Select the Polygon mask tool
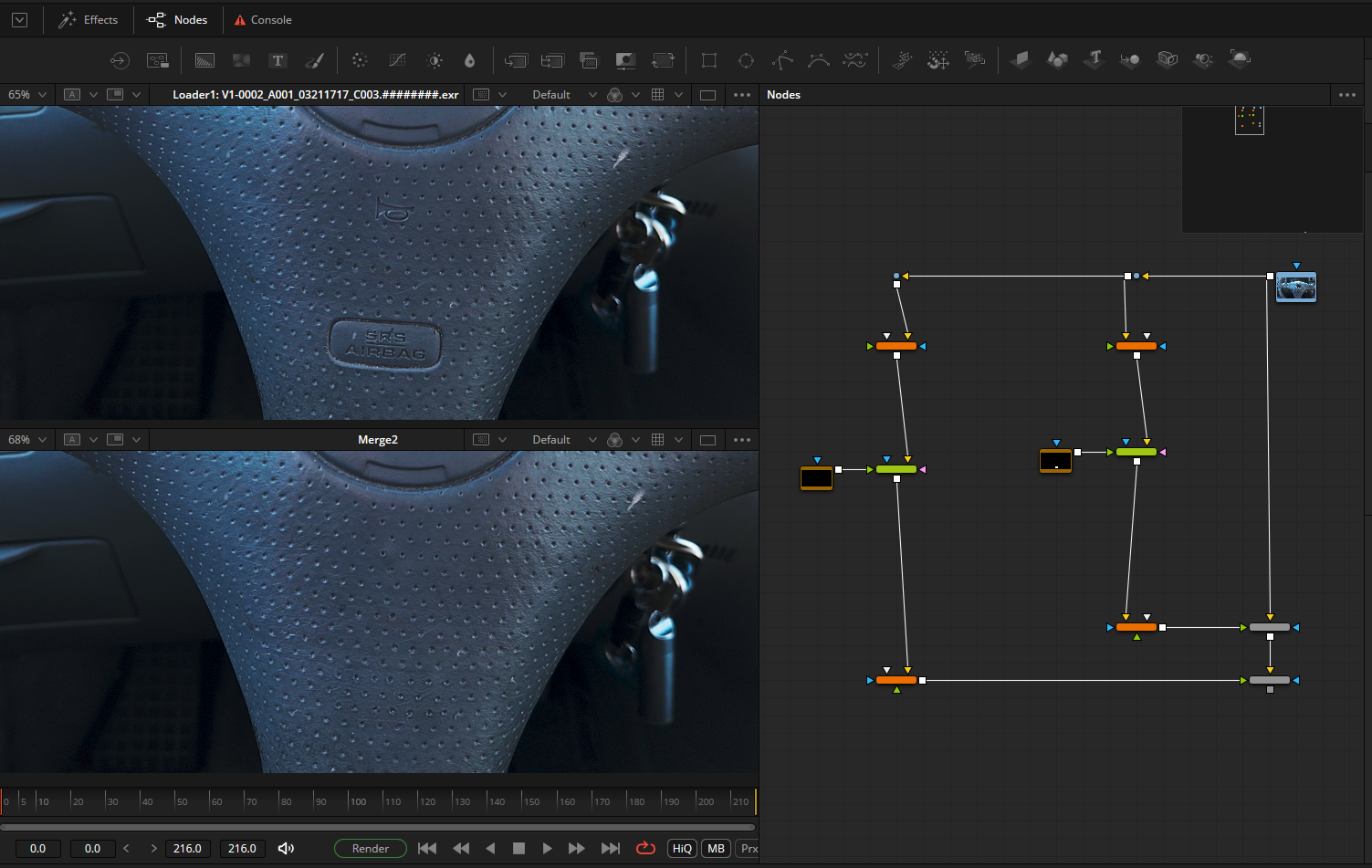This screenshot has height=868, width=1372. click(x=782, y=60)
